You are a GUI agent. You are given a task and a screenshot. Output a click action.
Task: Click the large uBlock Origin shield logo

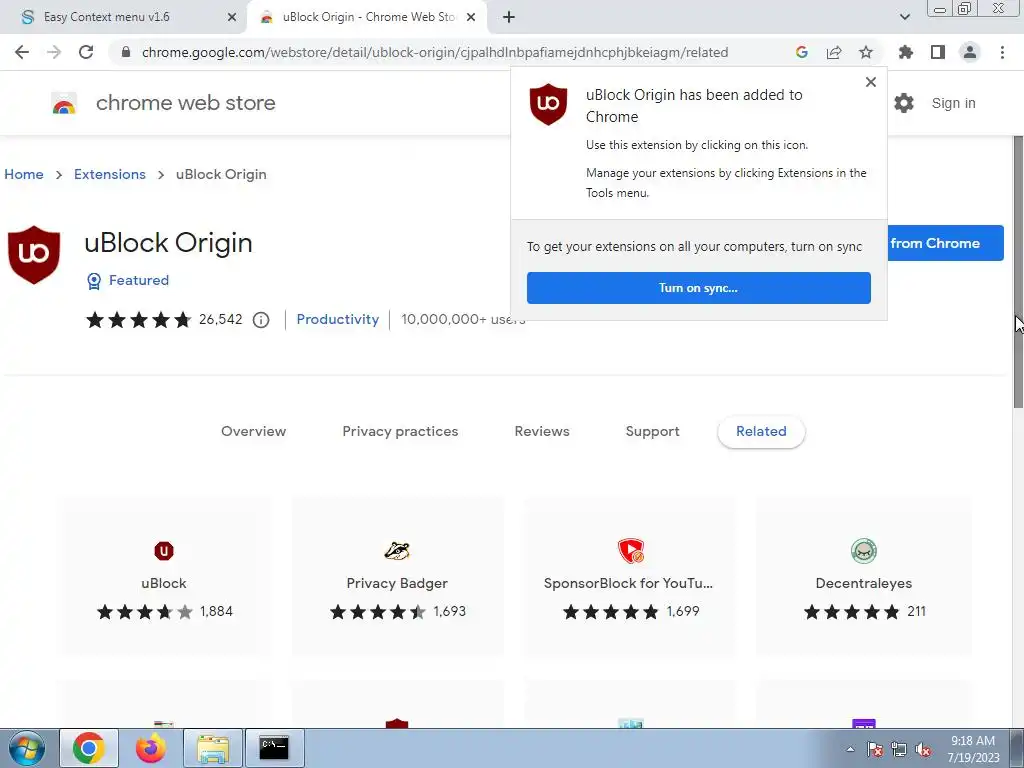tap(34, 255)
